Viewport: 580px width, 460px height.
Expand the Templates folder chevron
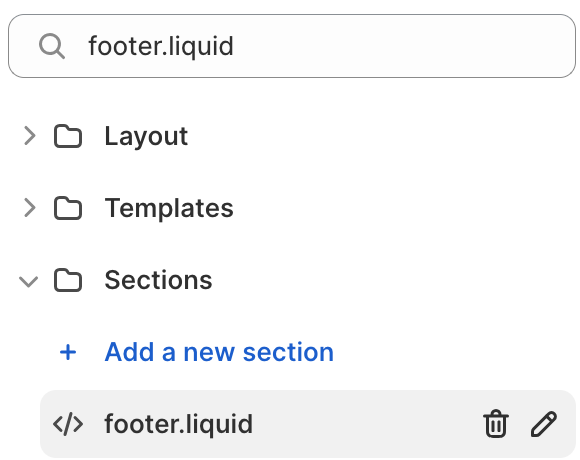30,207
